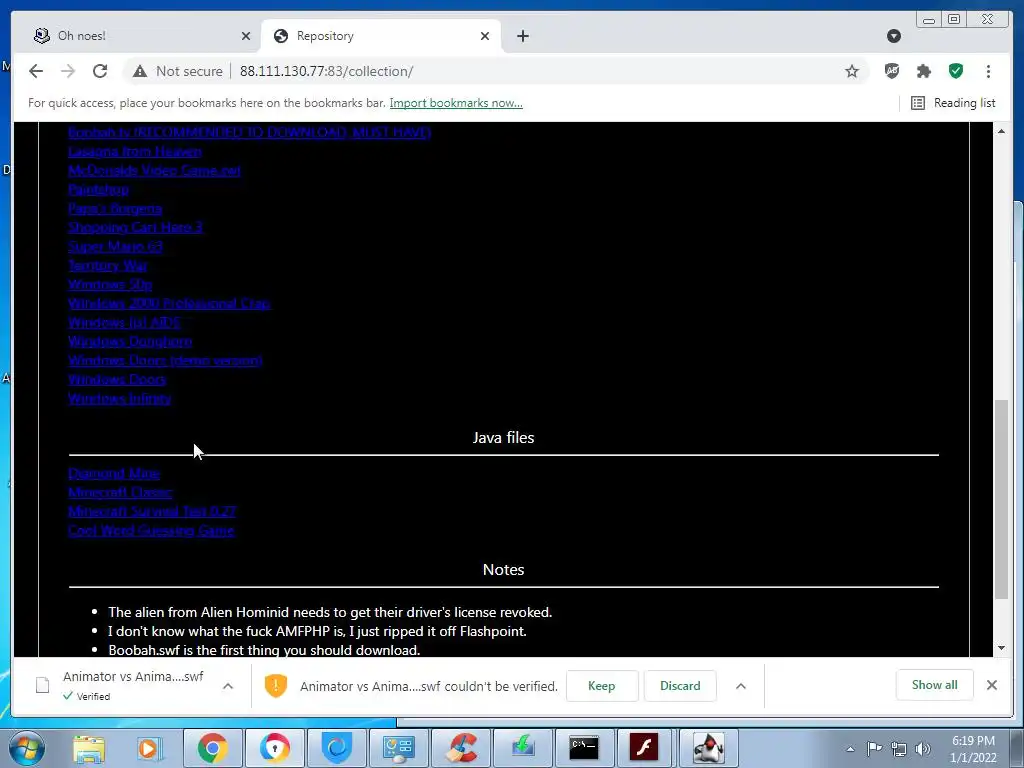Click the Action Center flag icon
This screenshot has height=768, width=1024.
(x=874, y=749)
